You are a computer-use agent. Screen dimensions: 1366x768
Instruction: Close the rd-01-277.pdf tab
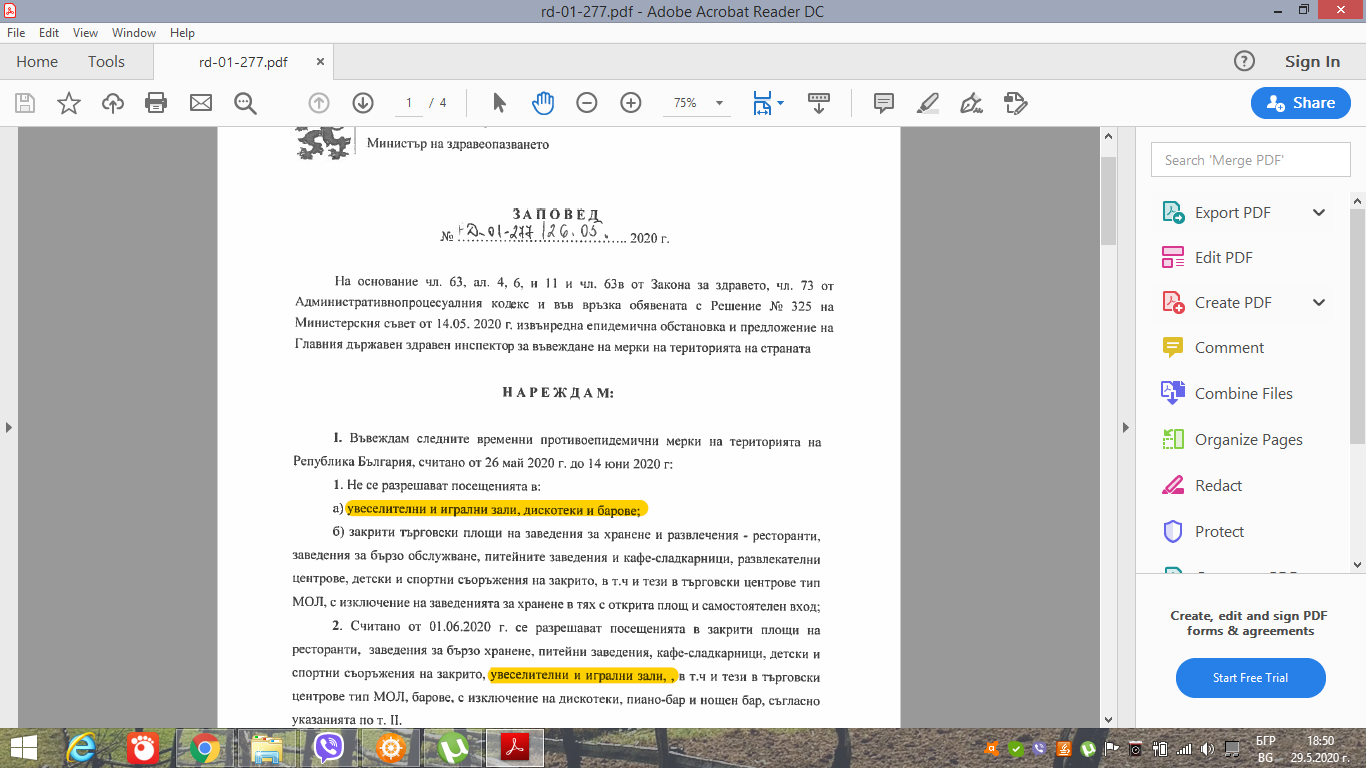point(320,62)
